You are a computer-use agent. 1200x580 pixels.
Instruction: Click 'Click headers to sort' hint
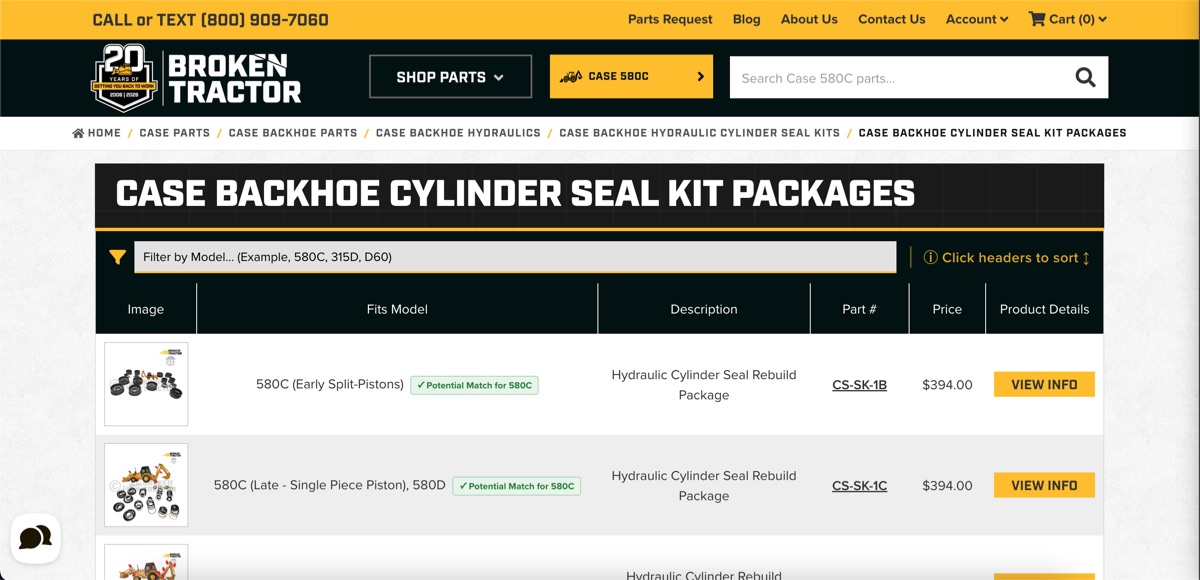[x=1007, y=258]
